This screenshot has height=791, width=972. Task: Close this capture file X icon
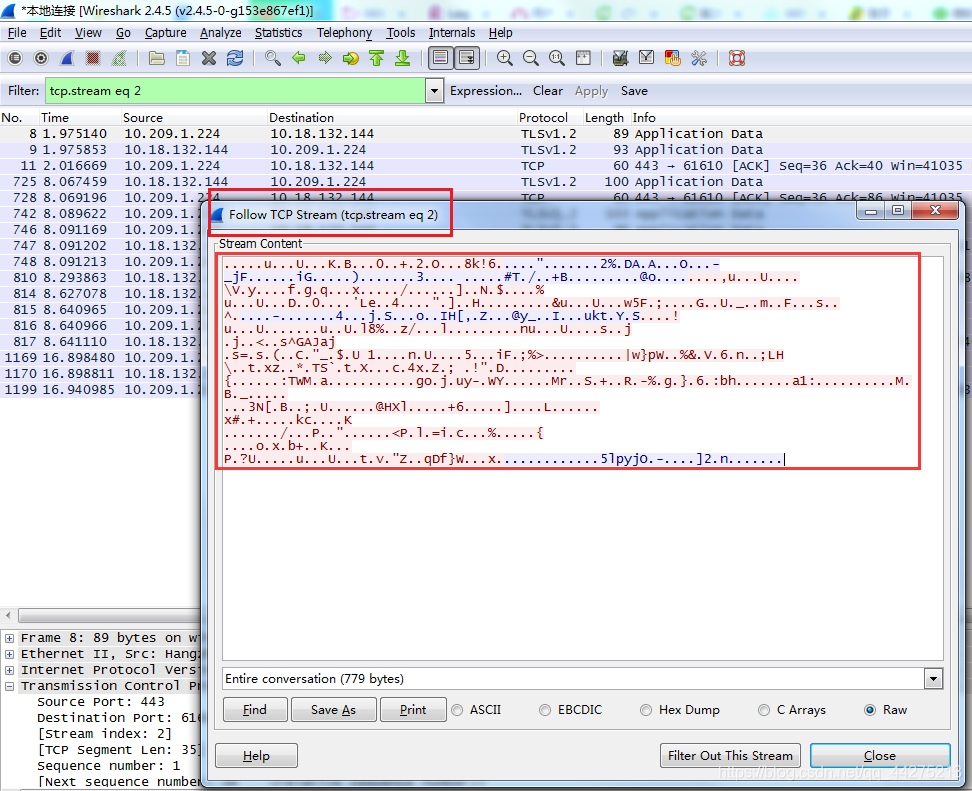(209, 58)
